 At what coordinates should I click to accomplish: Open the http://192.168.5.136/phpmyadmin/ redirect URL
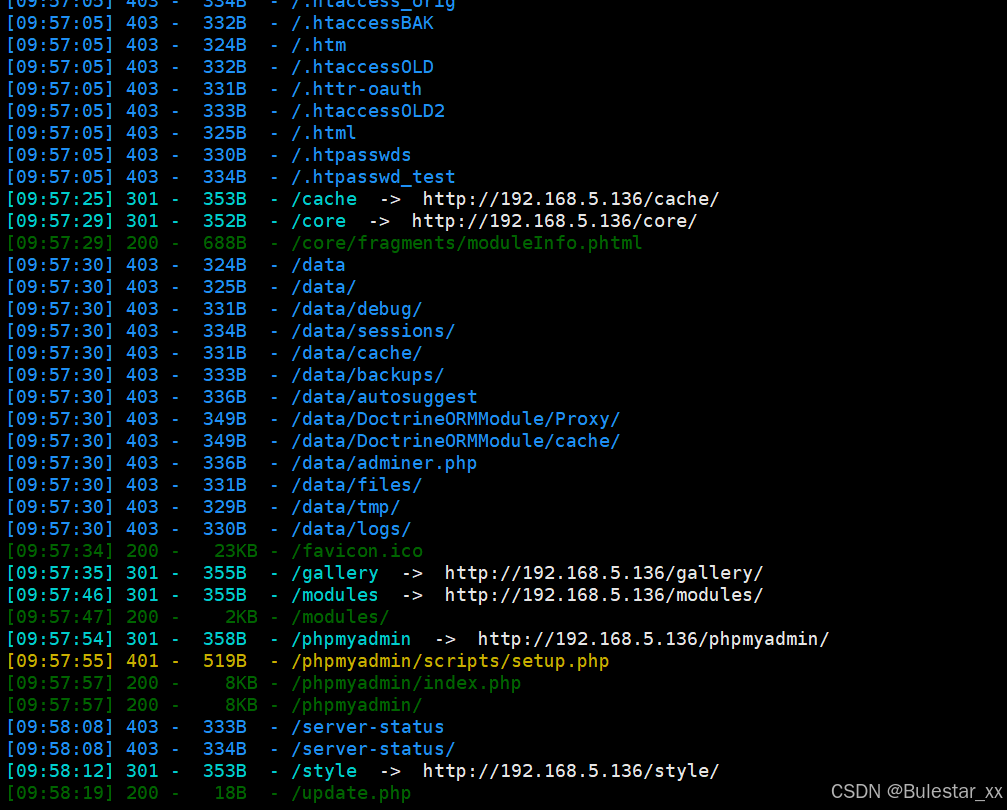(654, 638)
